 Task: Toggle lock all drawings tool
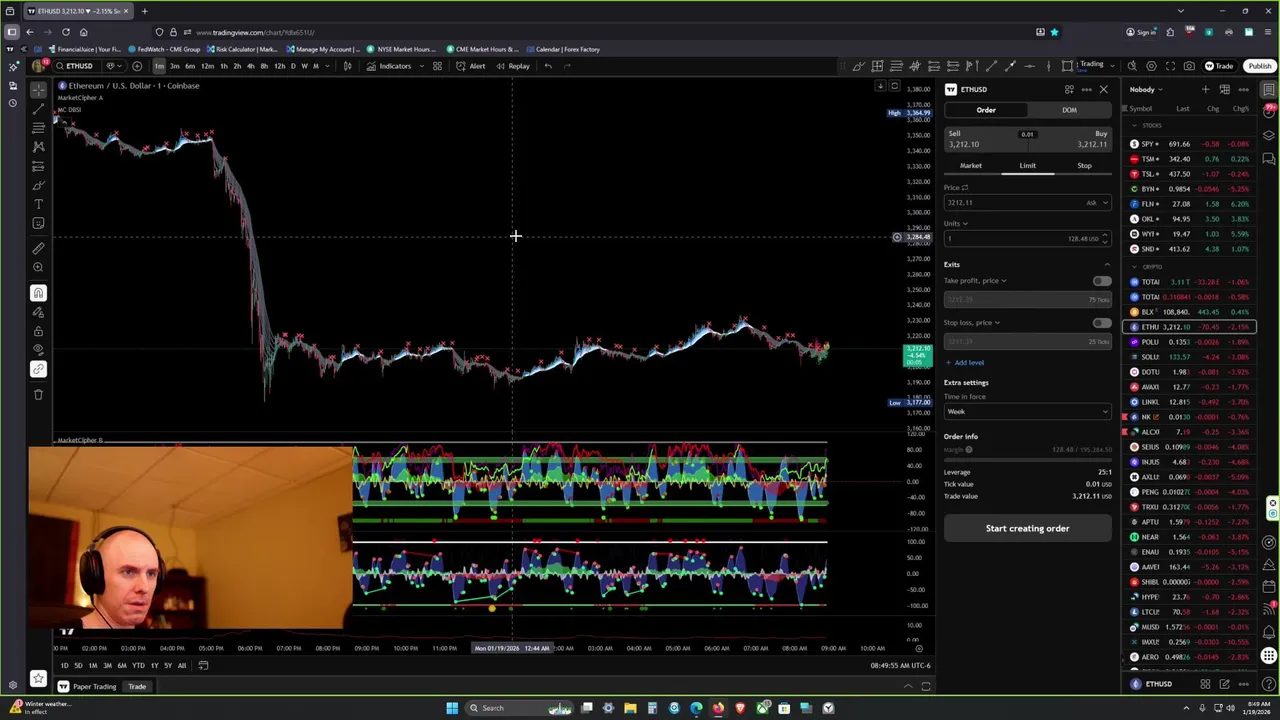(38, 331)
